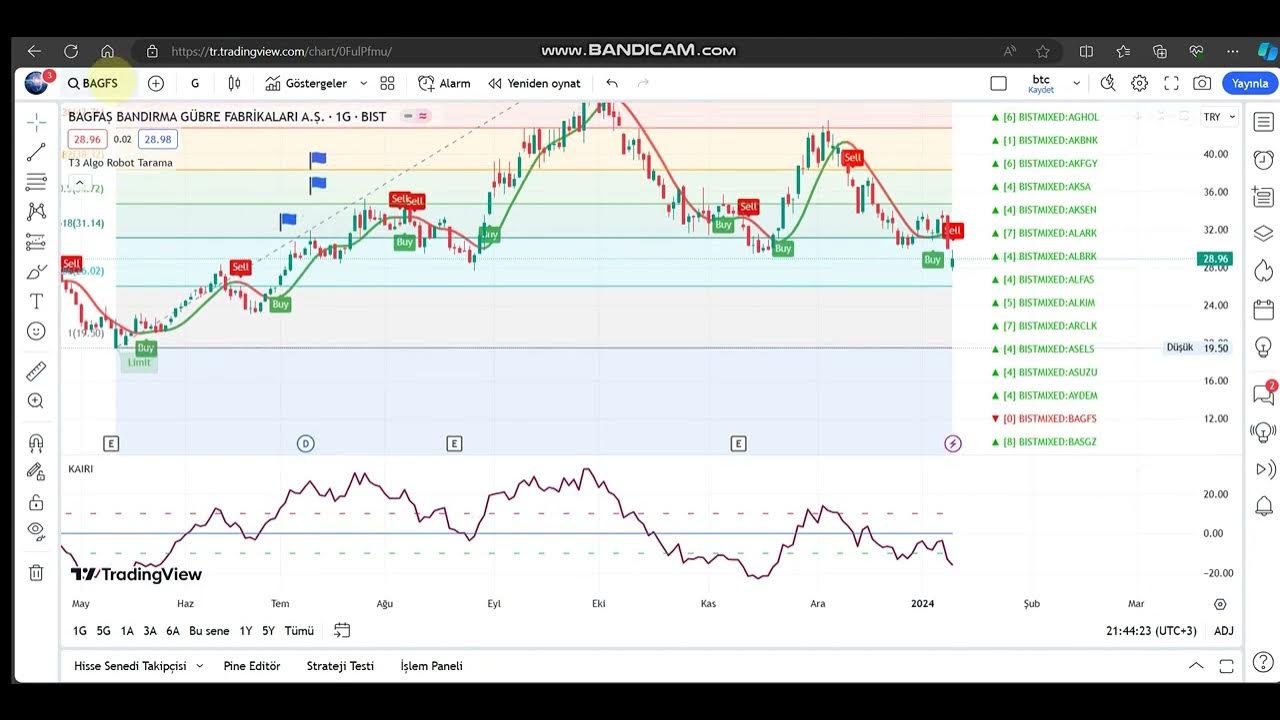This screenshot has width=1280, height=720.
Task: Open symbol search BAGFS
Action: pos(93,83)
